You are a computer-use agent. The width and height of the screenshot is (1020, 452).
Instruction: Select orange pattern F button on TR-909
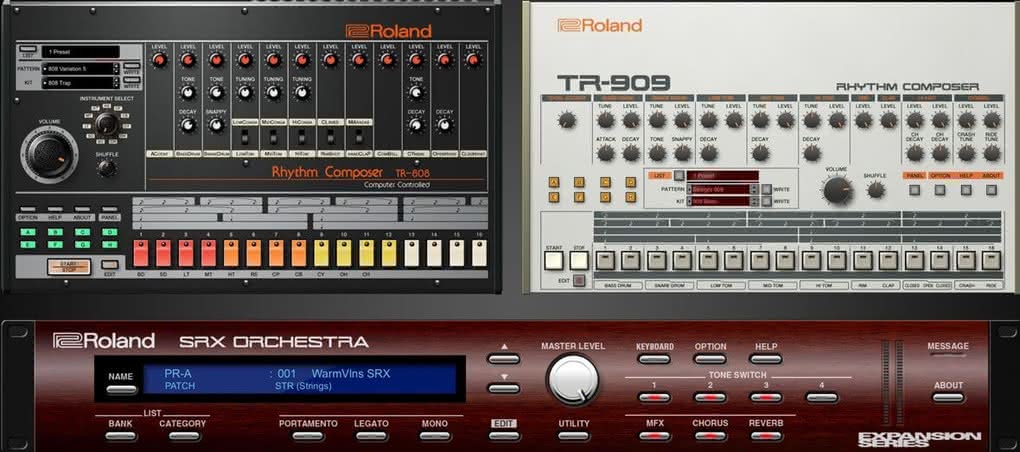pyautogui.click(x=580, y=196)
